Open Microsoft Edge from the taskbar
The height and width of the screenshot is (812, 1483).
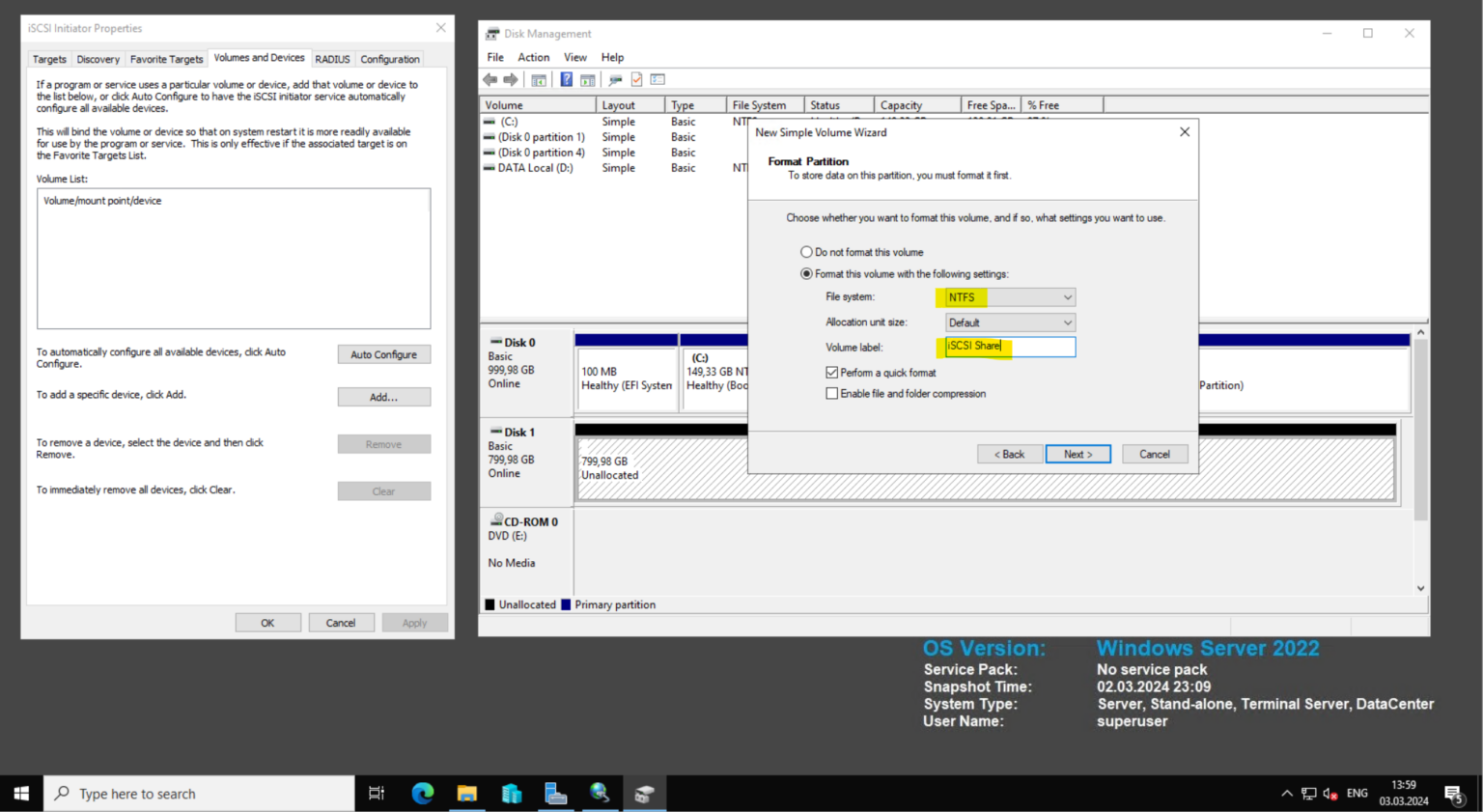coord(422,793)
